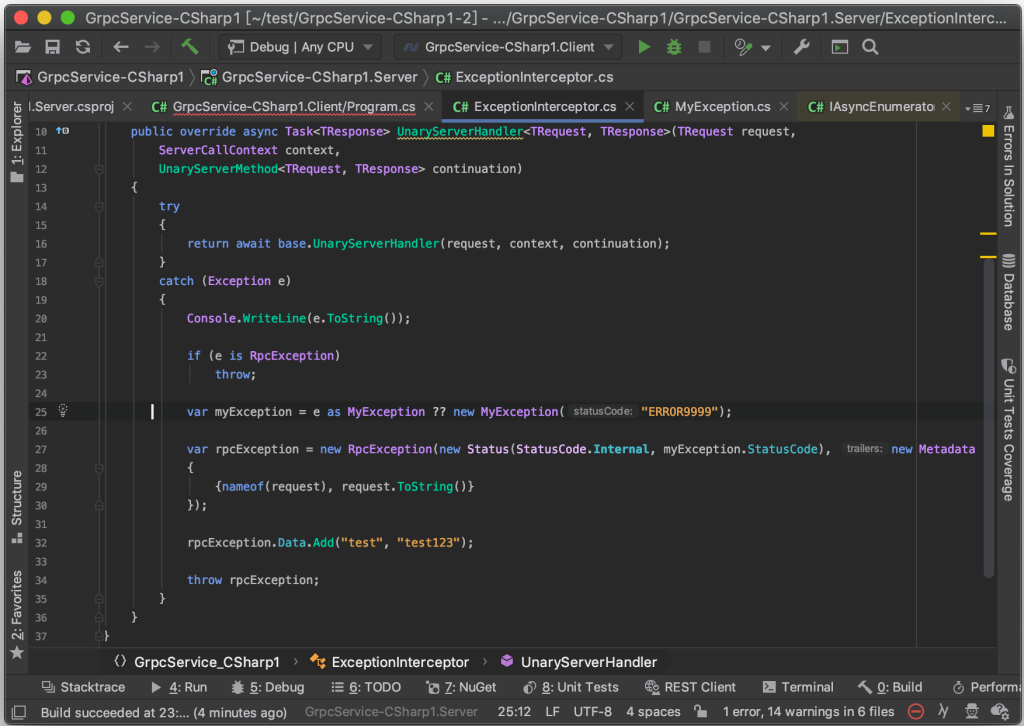The width and height of the screenshot is (1024, 726).
Task: Open the 6: TODO tool window
Action: [x=366, y=687]
